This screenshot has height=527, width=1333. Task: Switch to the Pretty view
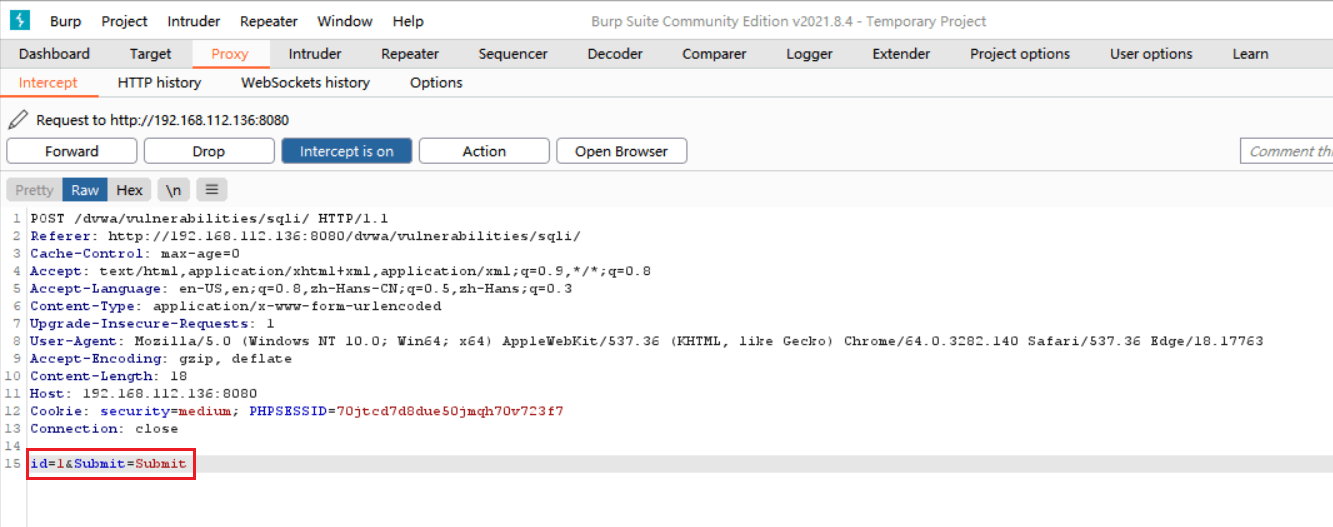(34, 189)
